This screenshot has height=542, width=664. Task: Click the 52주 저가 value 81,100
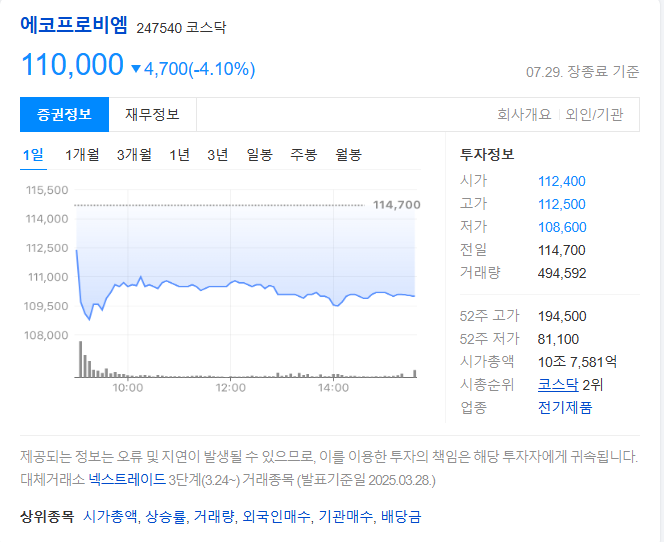click(x=558, y=339)
